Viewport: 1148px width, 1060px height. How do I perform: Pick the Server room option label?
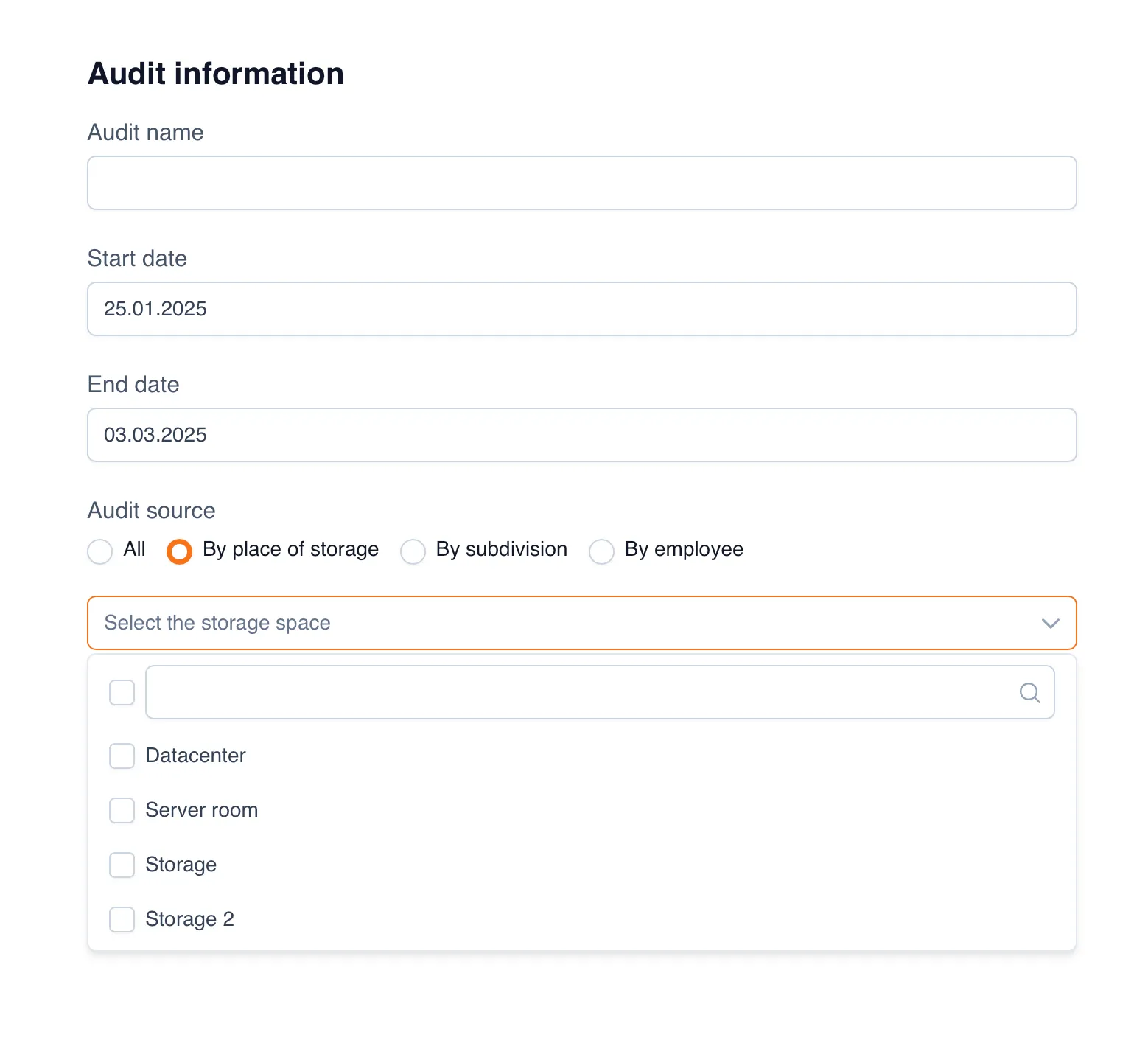click(x=201, y=810)
